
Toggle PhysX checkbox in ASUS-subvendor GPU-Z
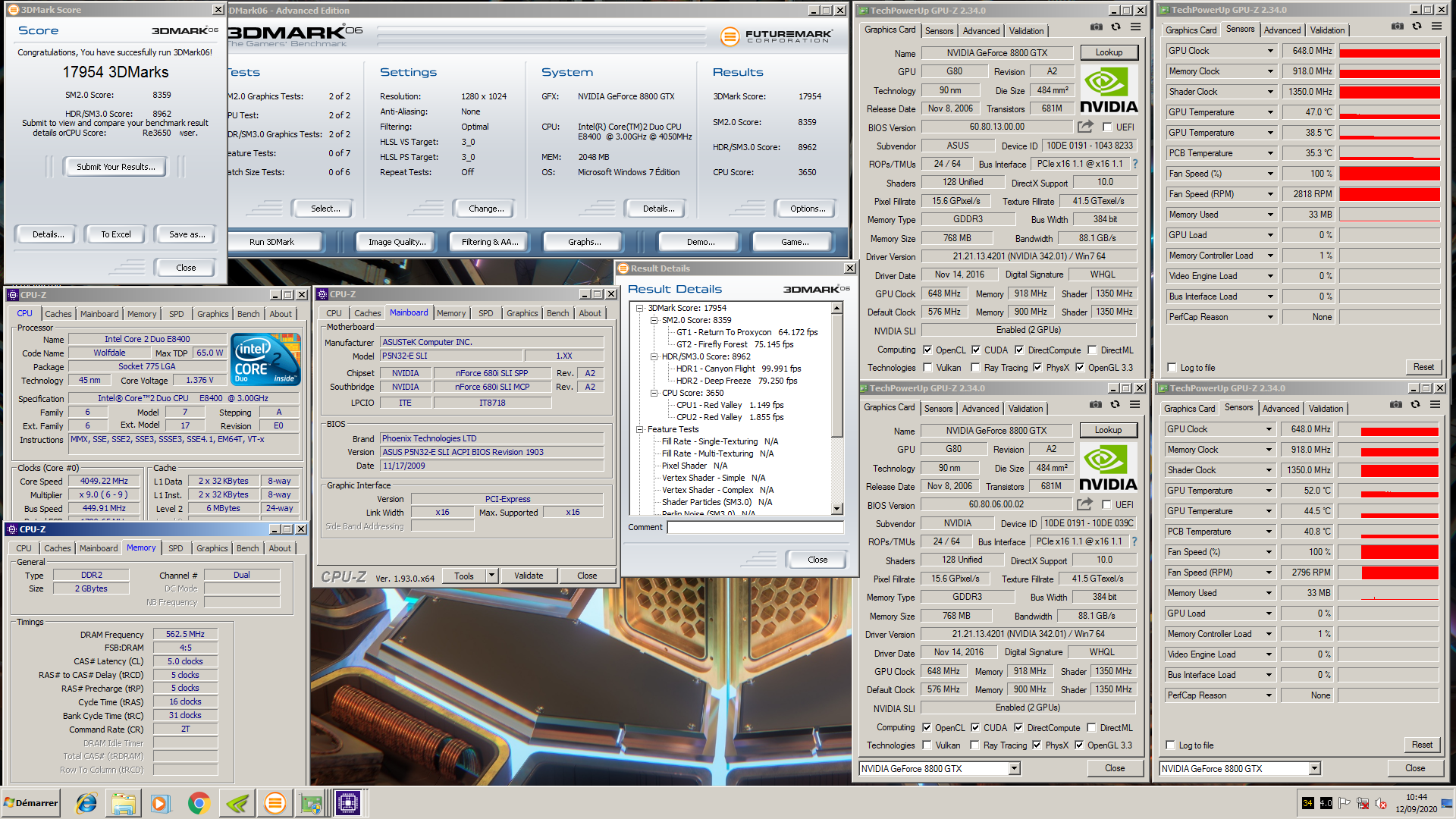pos(1037,368)
